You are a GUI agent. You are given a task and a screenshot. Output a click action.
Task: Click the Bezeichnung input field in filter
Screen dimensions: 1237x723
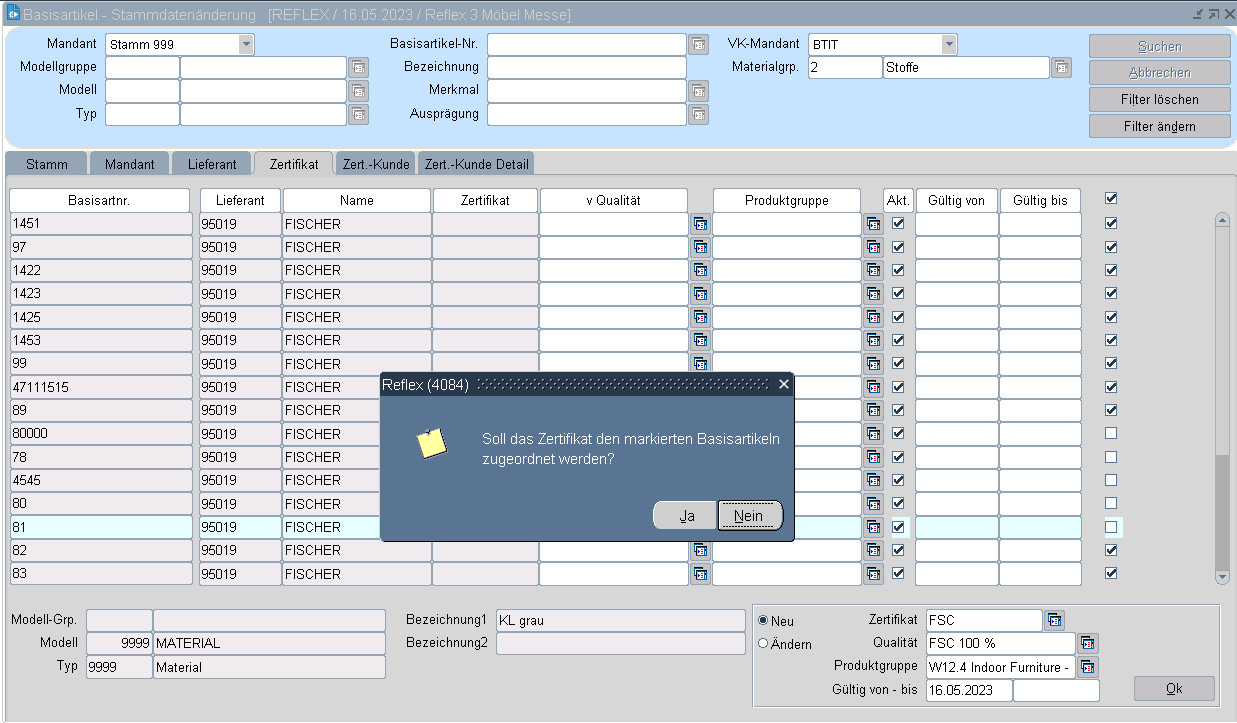point(586,67)
